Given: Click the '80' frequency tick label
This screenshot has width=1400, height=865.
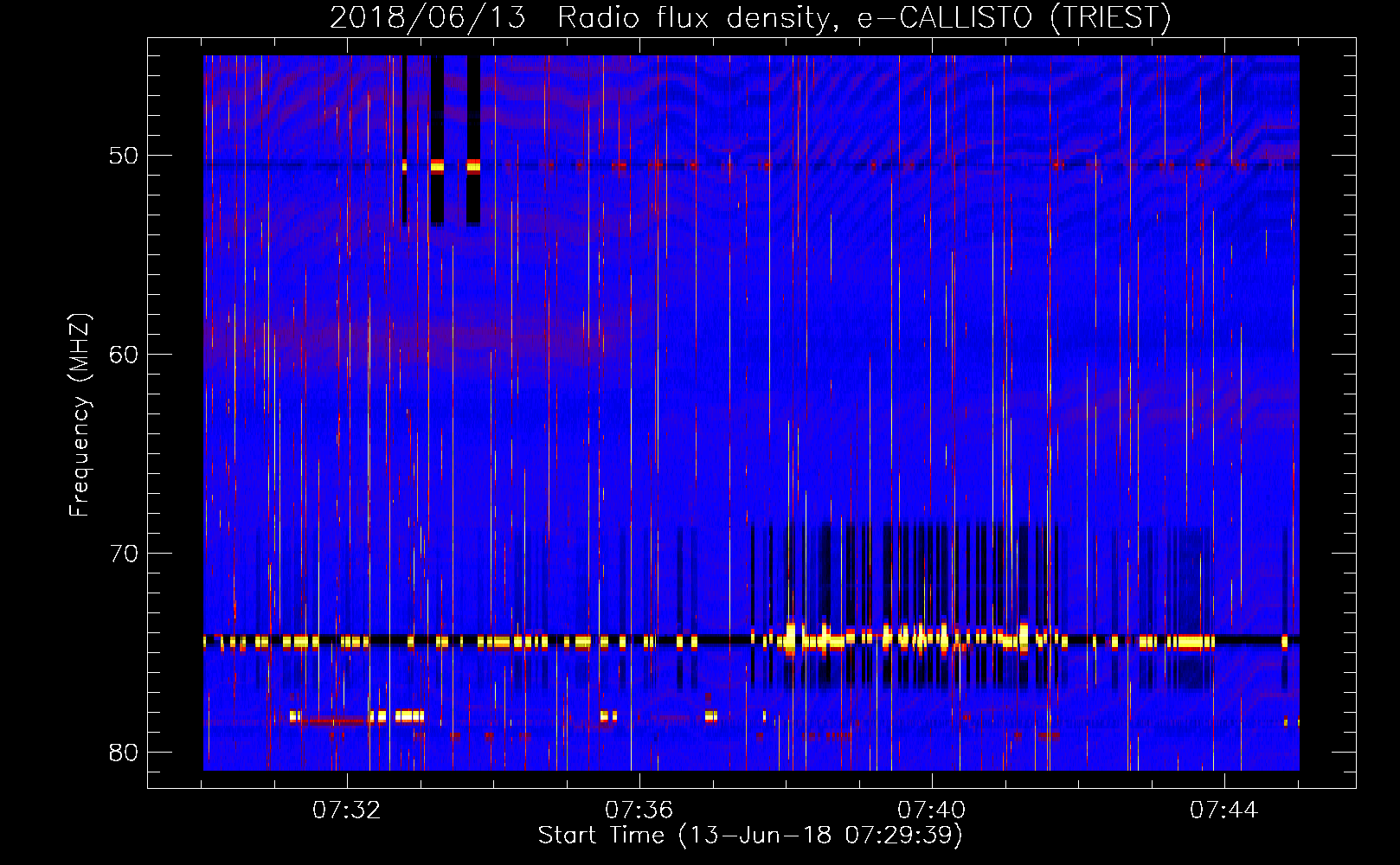Looking at the screenshot, I should tap(124, 752).
